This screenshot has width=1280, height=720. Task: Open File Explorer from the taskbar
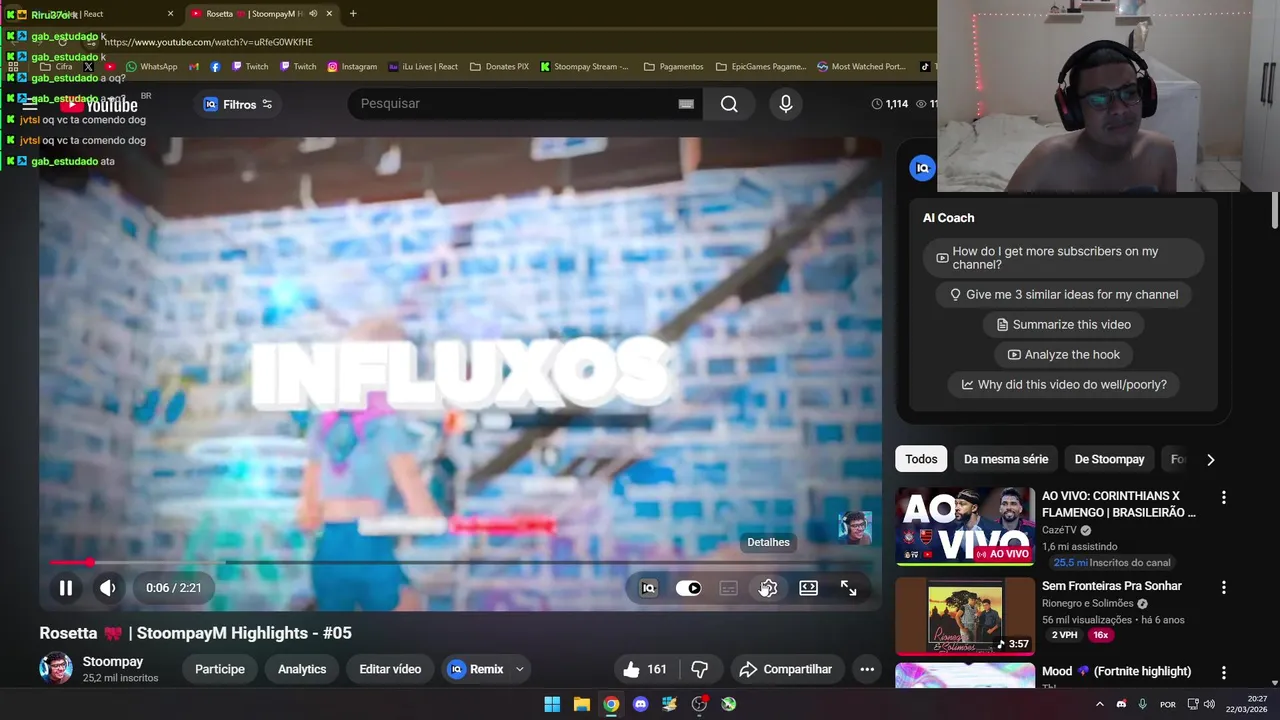pos(581,704)
